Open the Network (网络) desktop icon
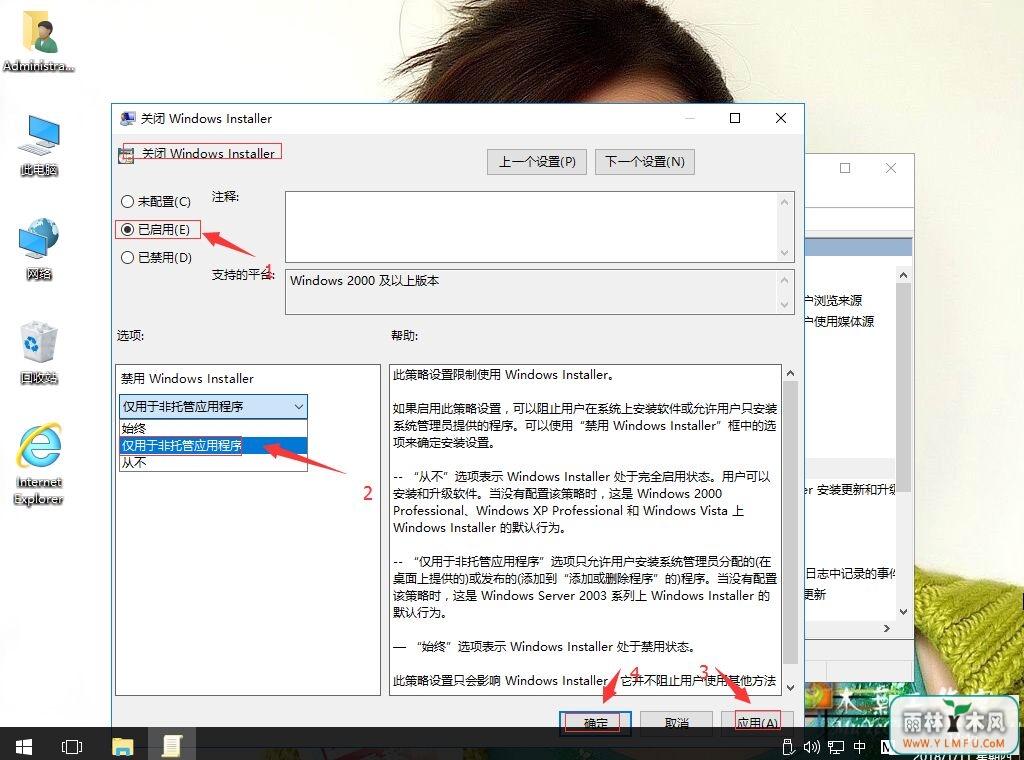This screenshot has height=760, width=1024. (x=39, y=249)
